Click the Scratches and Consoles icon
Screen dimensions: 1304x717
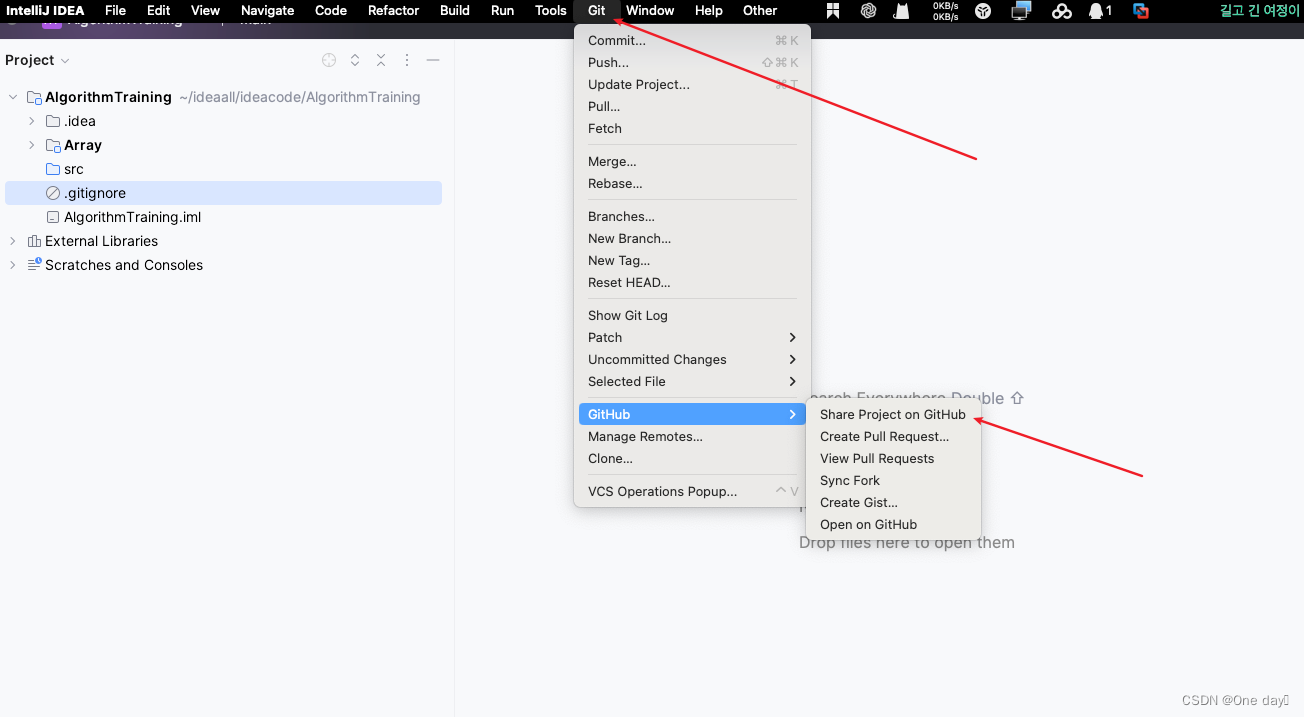pos(34,265)
